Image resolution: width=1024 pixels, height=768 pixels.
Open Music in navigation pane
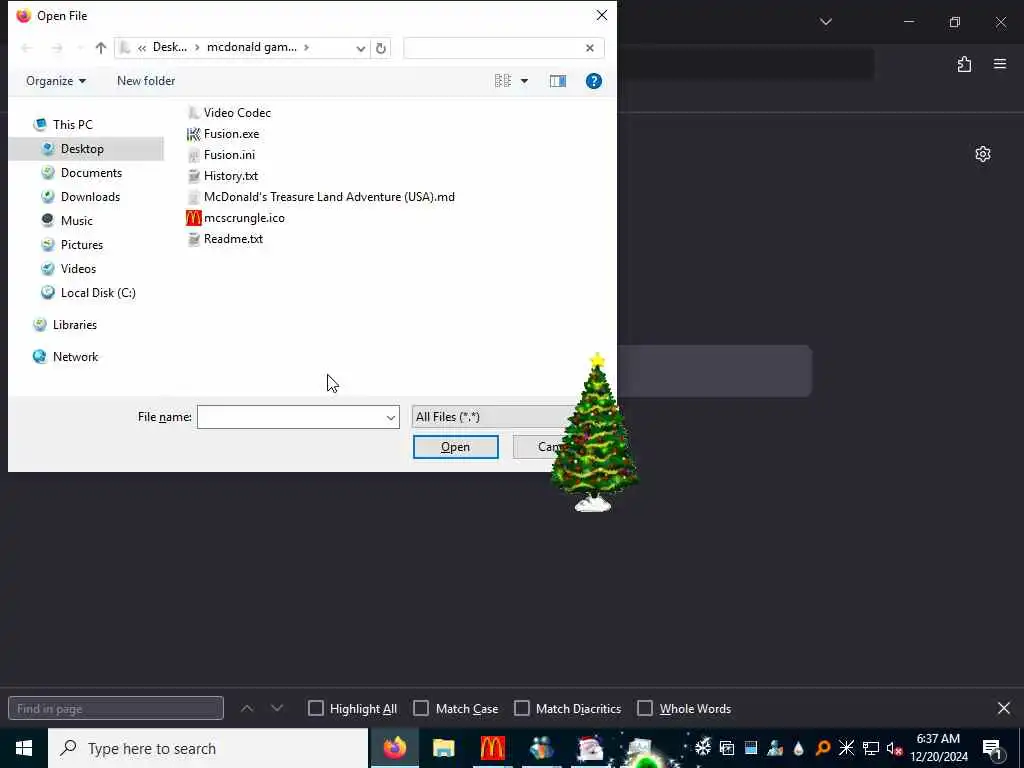[x=76, y=221]
